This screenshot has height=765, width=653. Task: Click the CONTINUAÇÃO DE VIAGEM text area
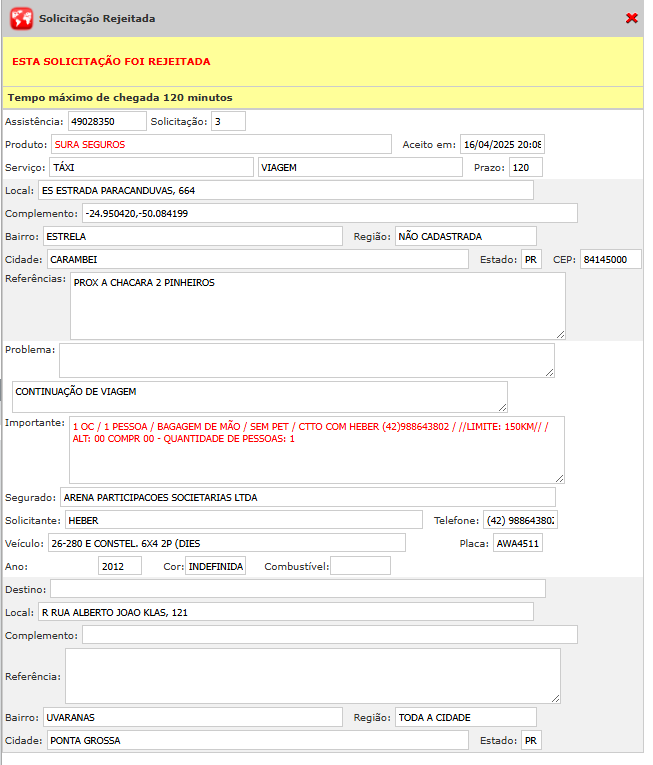point(260,397)
